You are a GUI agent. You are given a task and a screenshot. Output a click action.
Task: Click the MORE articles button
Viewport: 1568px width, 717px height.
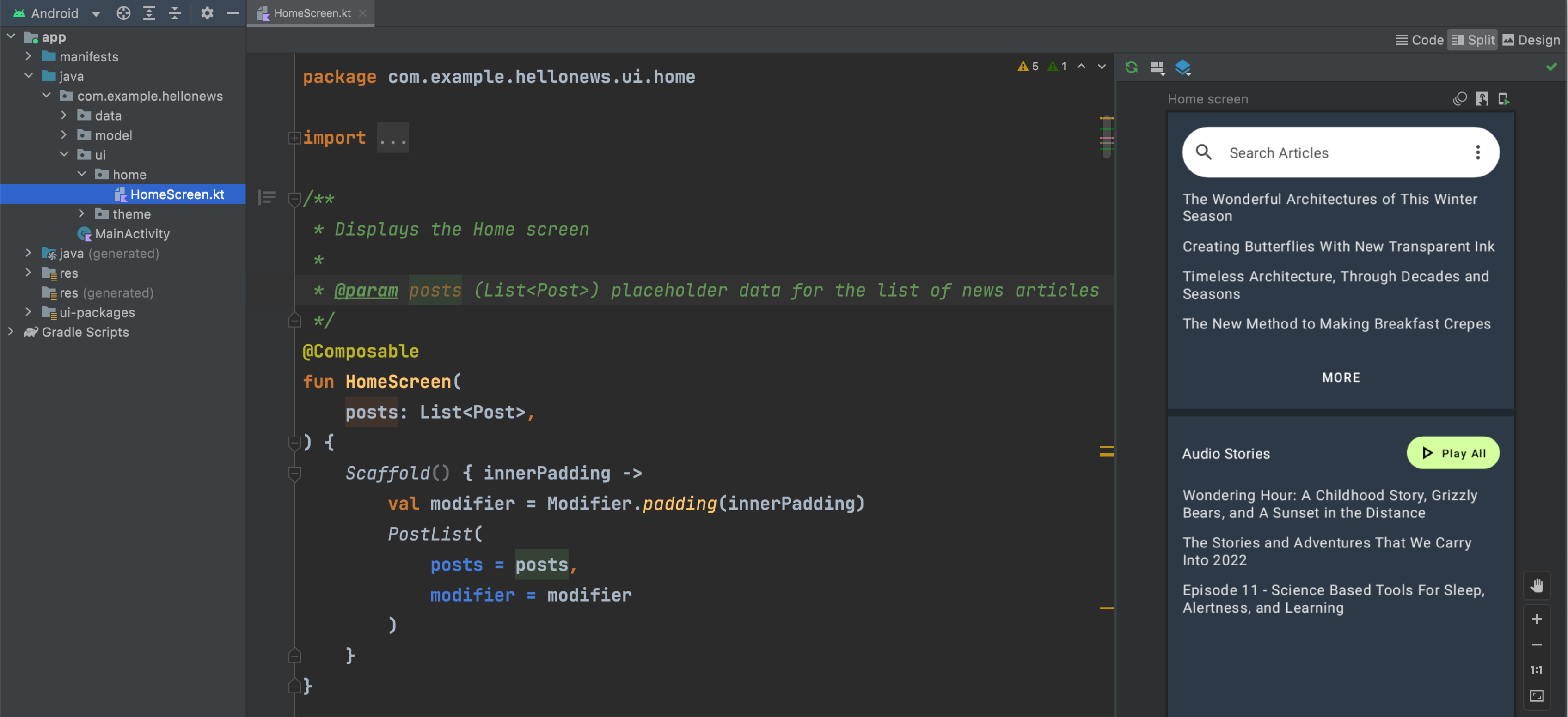(1340, 377)
